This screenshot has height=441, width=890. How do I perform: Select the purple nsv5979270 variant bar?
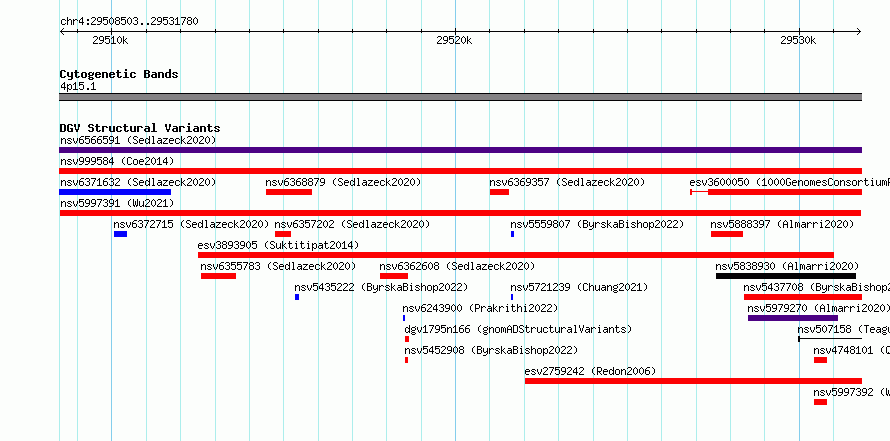pyautogui.click(x=793, y=318)
